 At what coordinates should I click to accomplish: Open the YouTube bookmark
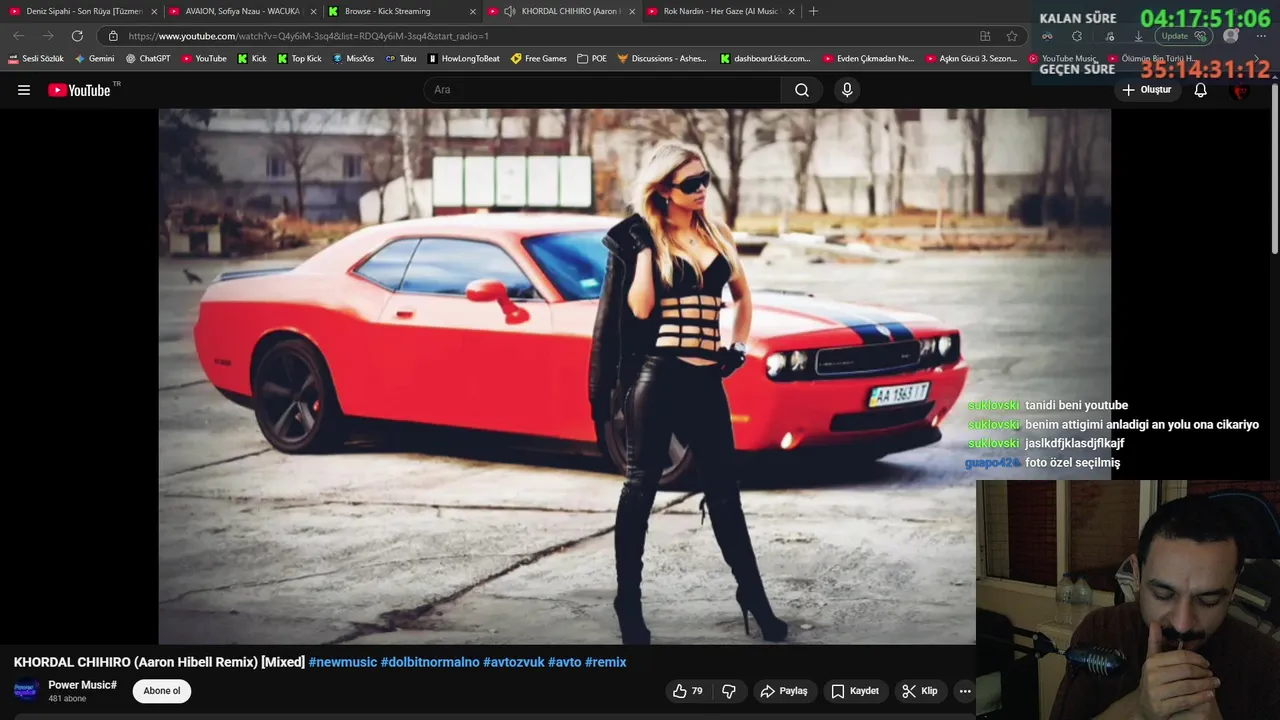204,59
